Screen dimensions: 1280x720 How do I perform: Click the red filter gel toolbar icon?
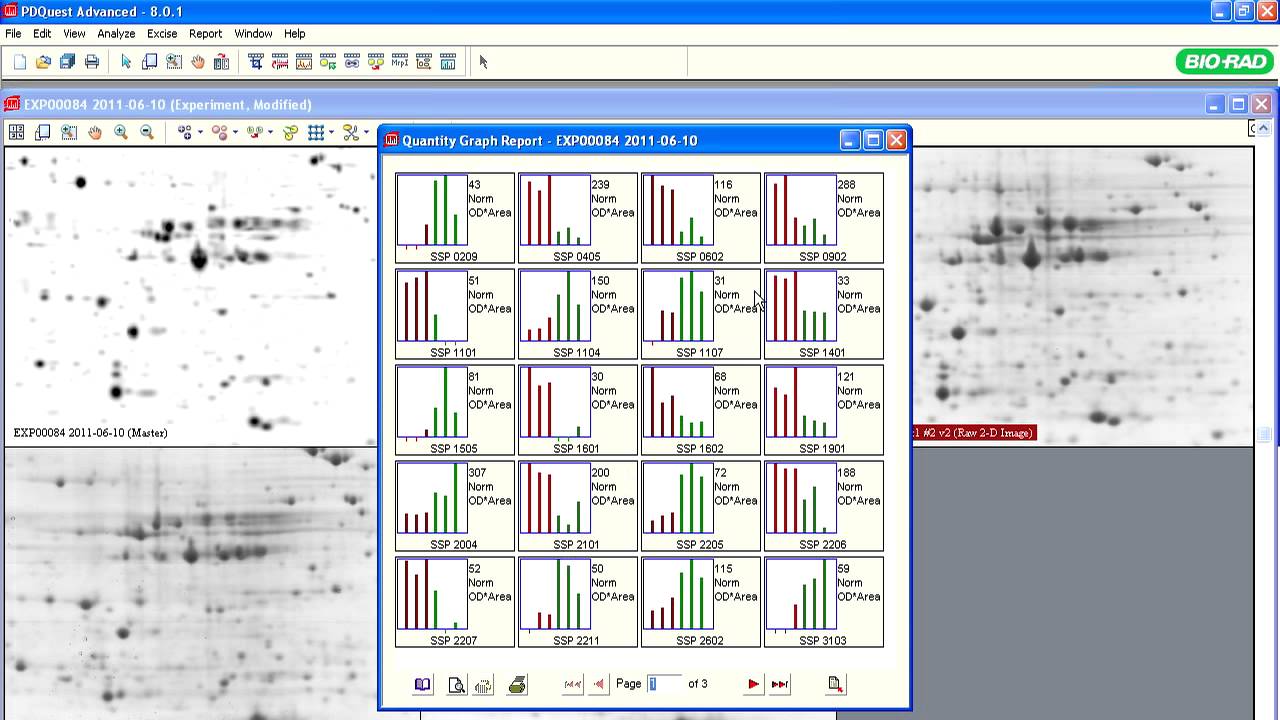(280, 62)
